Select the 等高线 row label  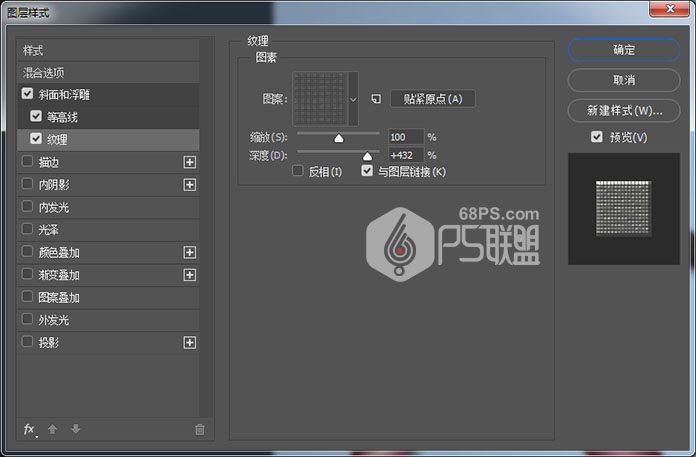coord(63,117)
